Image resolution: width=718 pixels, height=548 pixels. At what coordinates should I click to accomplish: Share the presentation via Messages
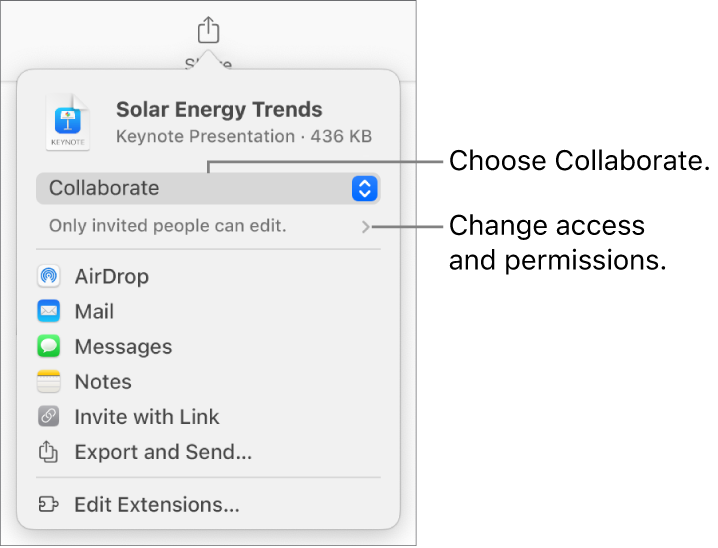[123, 347]
